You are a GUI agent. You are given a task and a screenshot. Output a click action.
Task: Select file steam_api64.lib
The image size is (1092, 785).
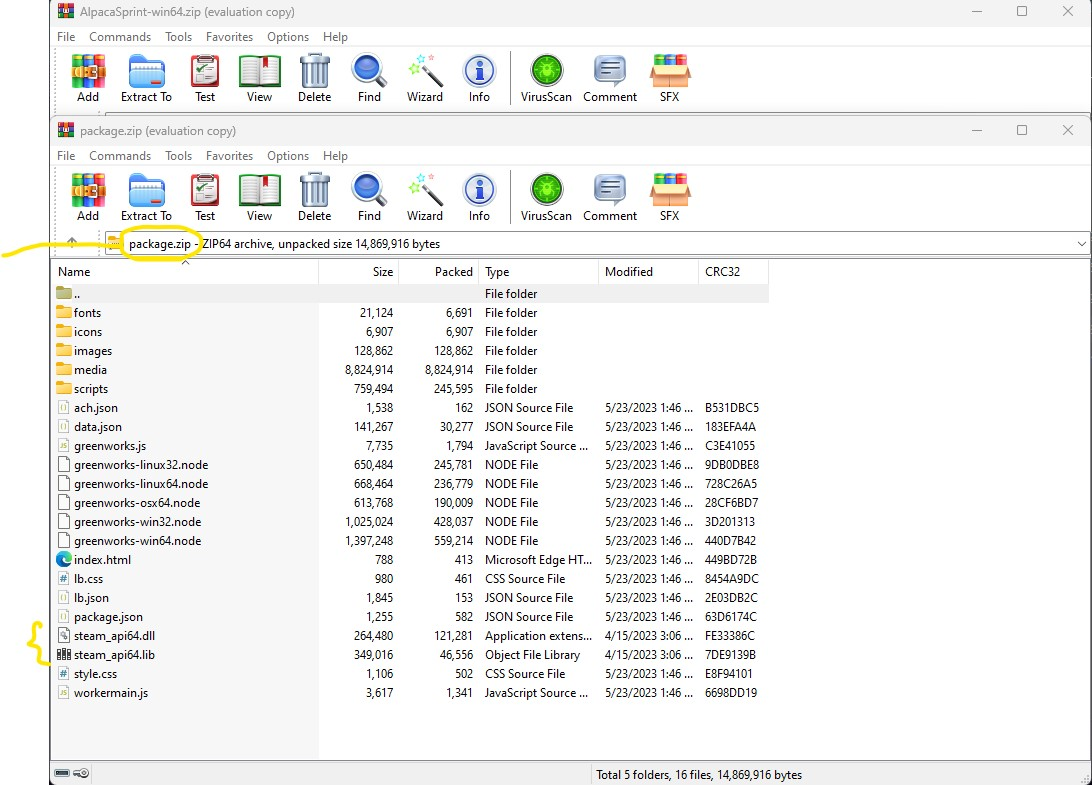coord(411,655)
